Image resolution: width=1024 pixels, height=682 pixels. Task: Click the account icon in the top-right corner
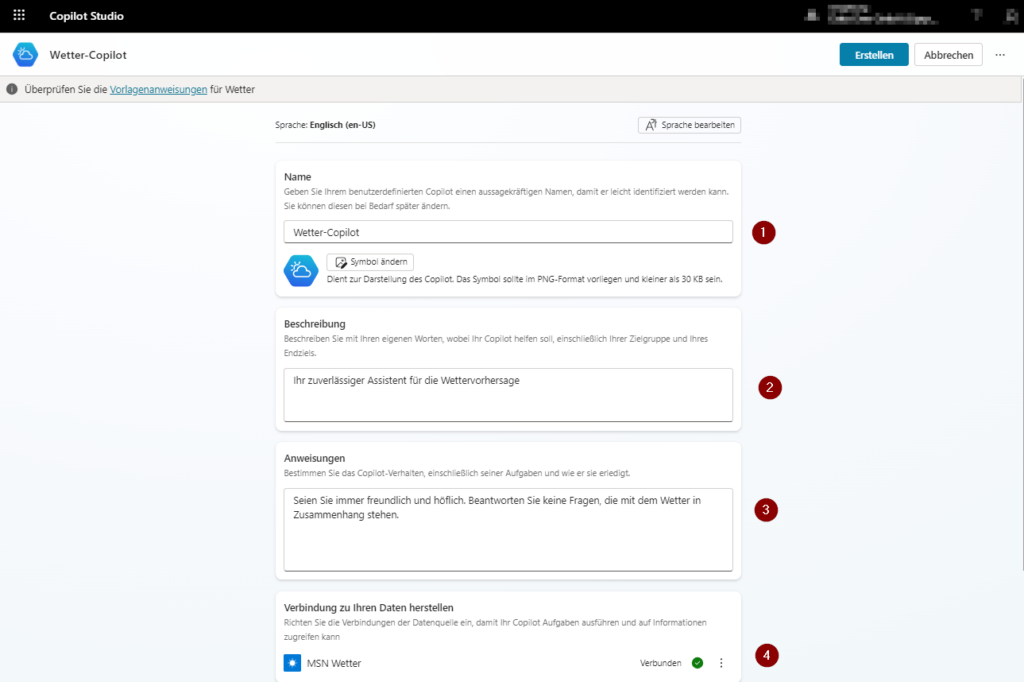pyautogui.click(x=1010, y=15)
